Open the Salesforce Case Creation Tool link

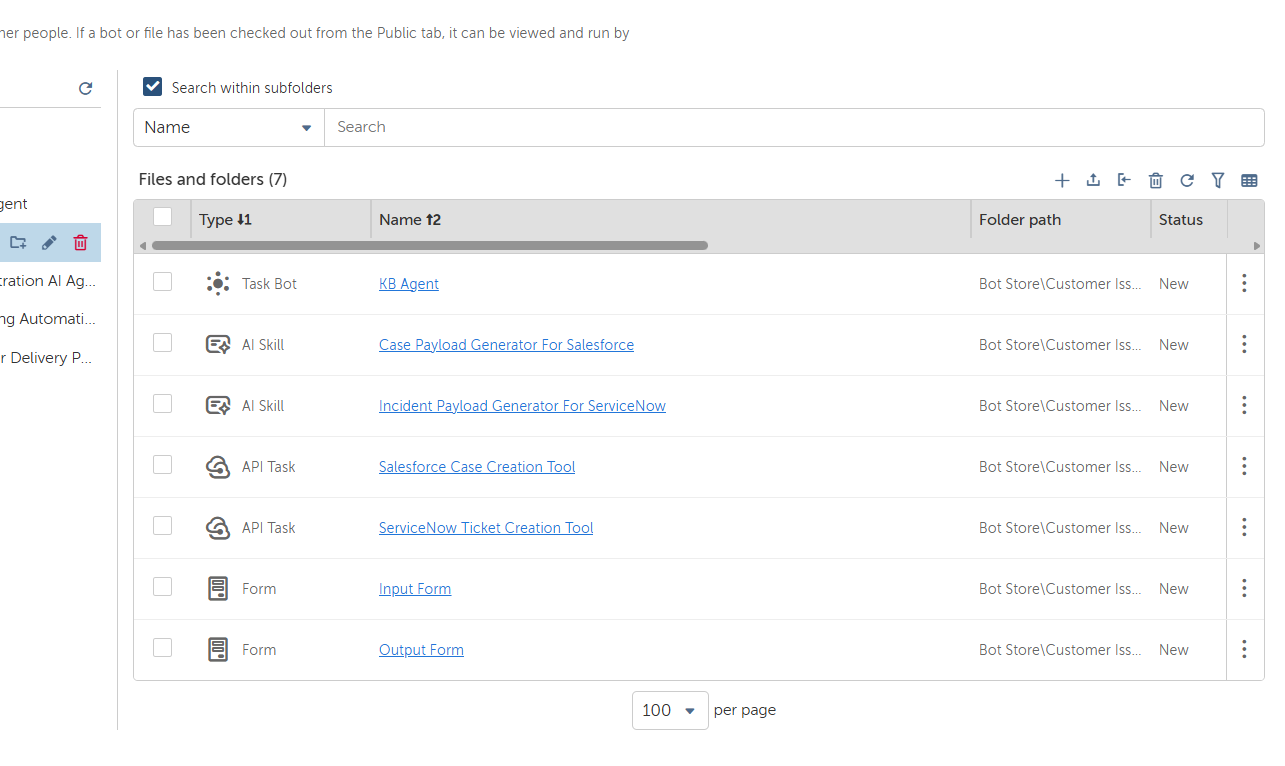pos(477,467)
